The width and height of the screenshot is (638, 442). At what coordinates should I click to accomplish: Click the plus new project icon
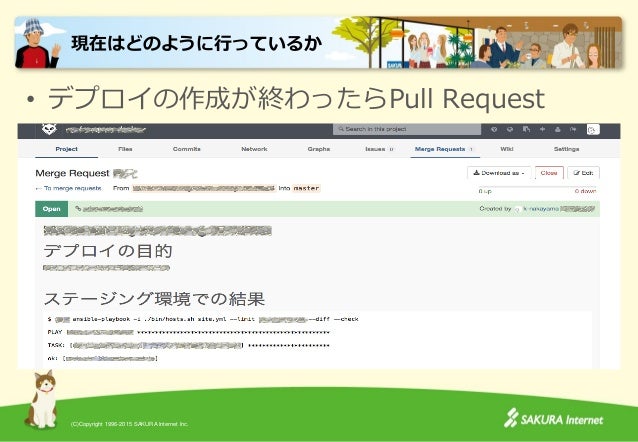point(542,129)
